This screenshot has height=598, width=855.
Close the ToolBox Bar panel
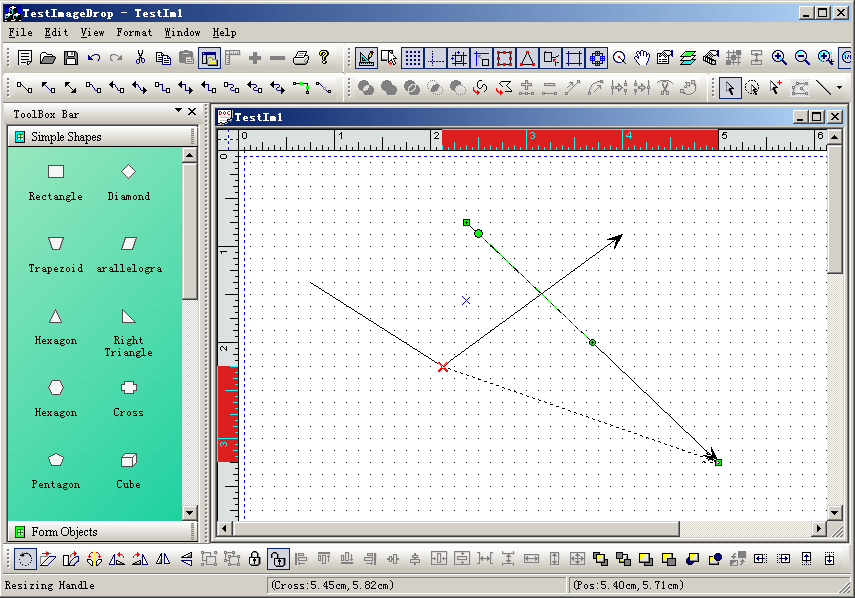coord(192,111)
